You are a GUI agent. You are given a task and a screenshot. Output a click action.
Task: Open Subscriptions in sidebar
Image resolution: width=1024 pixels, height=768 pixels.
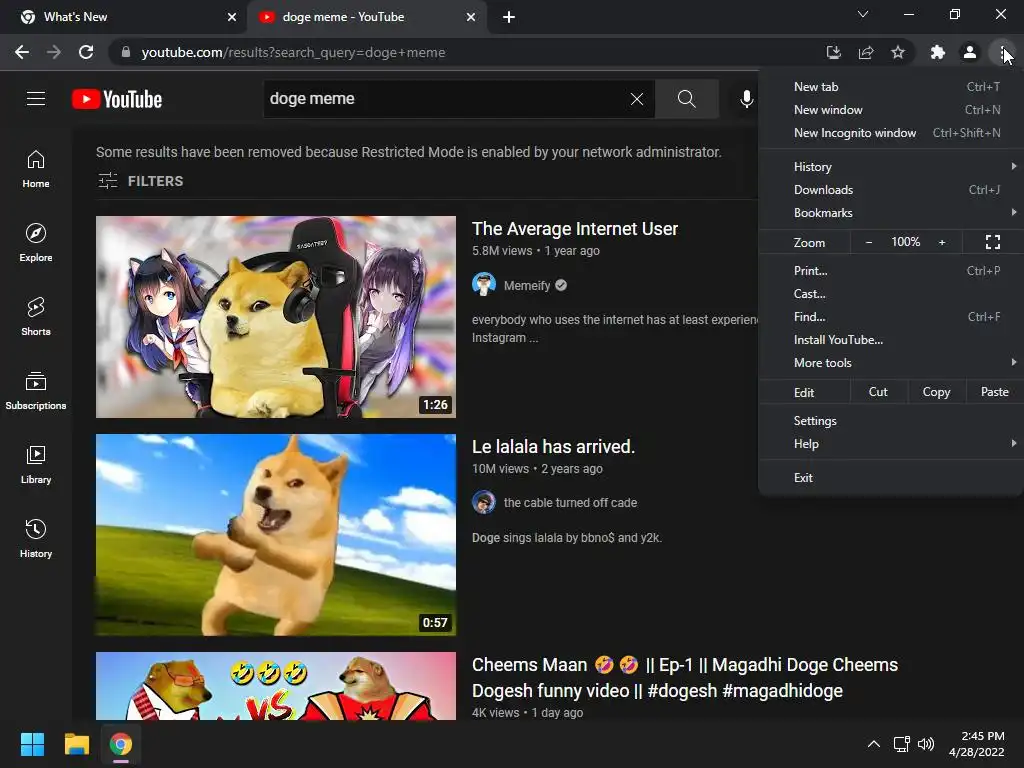pyautogui.click(x=36, y=390)
